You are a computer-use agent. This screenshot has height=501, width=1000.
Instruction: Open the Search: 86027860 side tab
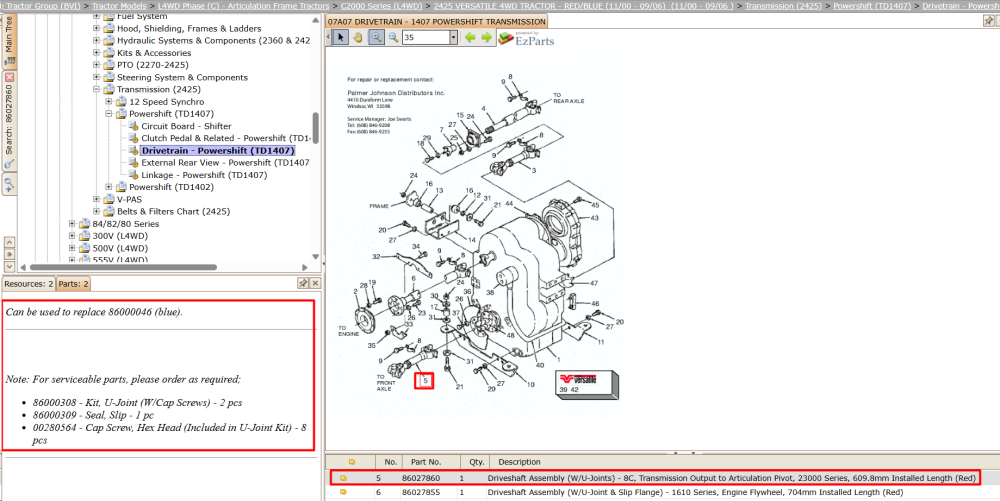pyautogui.click(x=9, y=121)
